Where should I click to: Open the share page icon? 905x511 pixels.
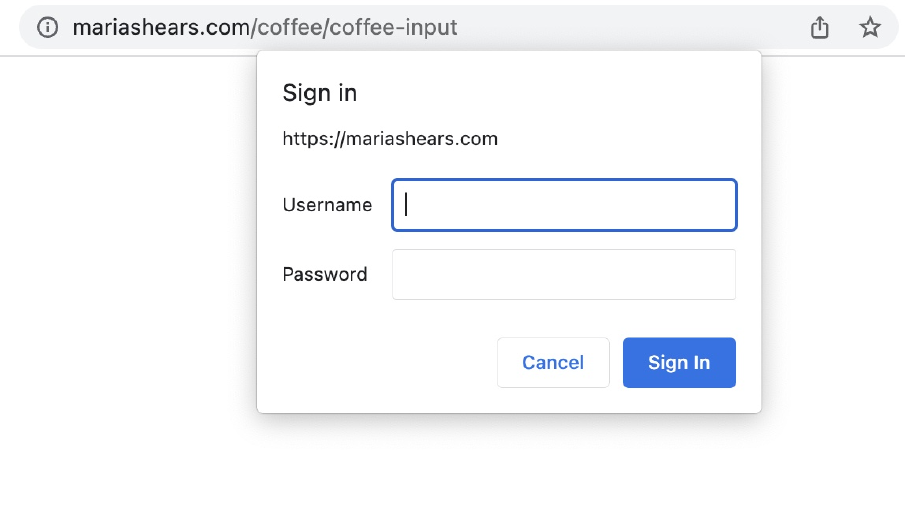click(x=820, y=27)
